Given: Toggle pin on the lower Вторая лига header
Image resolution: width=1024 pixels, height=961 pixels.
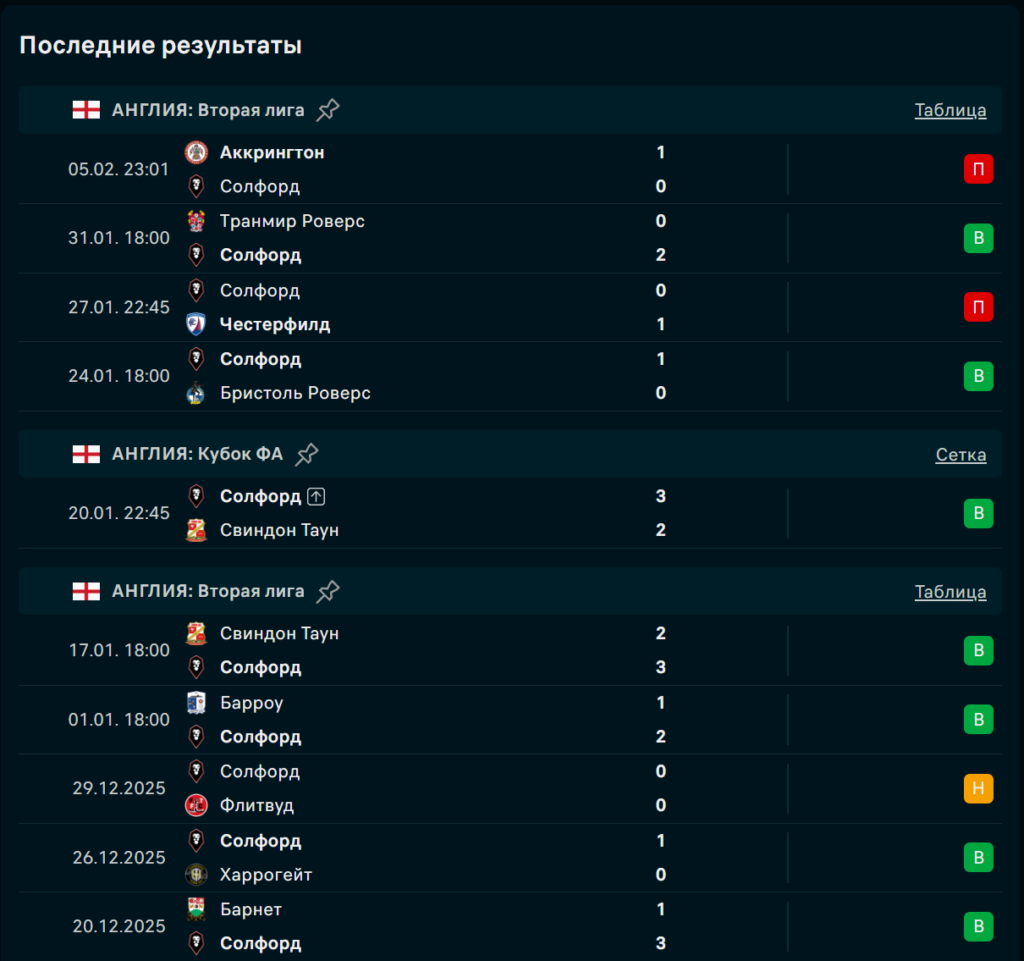Looking at the screenshot, I should 328,592.
